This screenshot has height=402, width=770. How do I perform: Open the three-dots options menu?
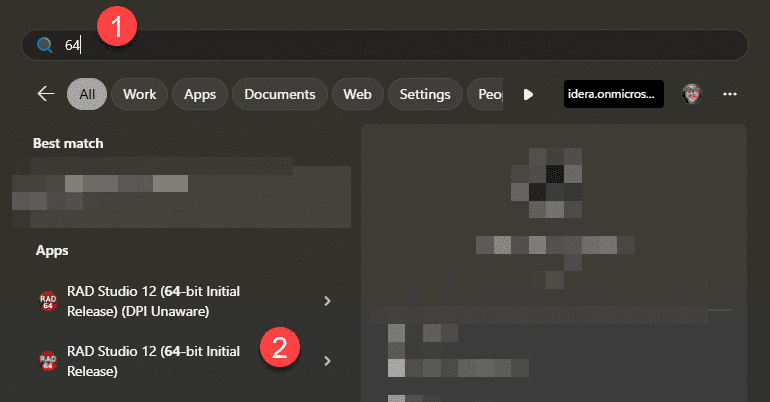(x=730, y=94)
